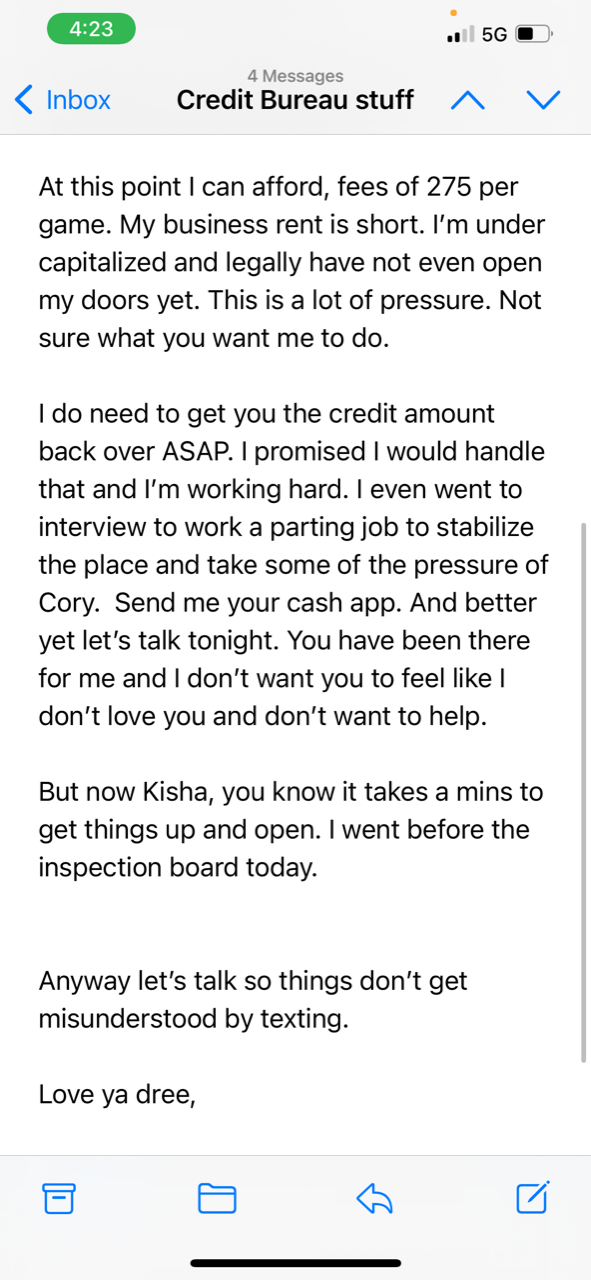This screenshot has height=1280, width=591.
Task: Tap the back chevron beside Inbox
Action: (25, 100)
